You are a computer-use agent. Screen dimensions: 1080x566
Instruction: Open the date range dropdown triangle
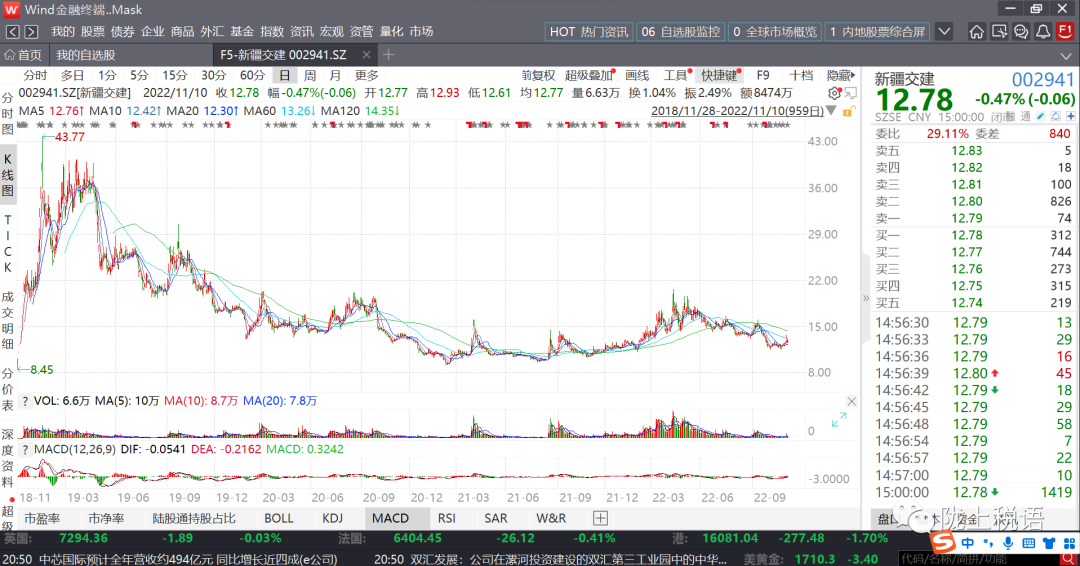tap(831, 111)
